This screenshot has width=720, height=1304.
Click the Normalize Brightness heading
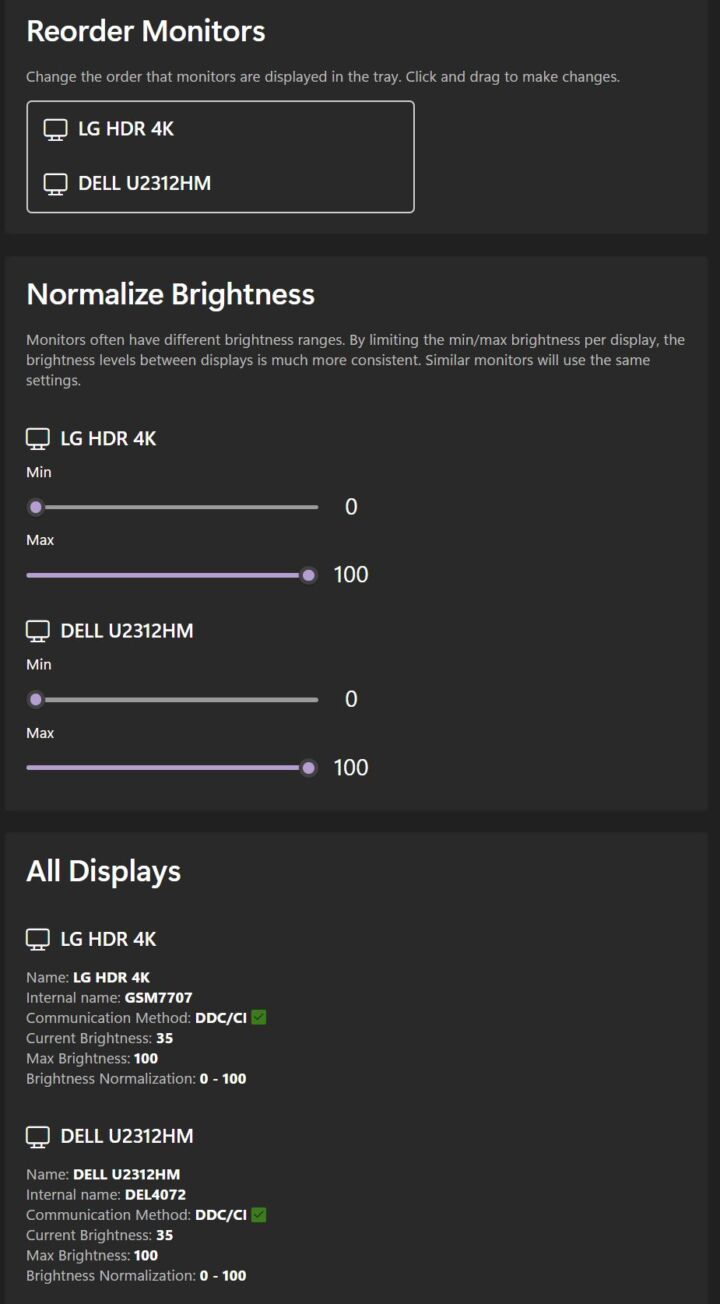[x=170, y=294]
